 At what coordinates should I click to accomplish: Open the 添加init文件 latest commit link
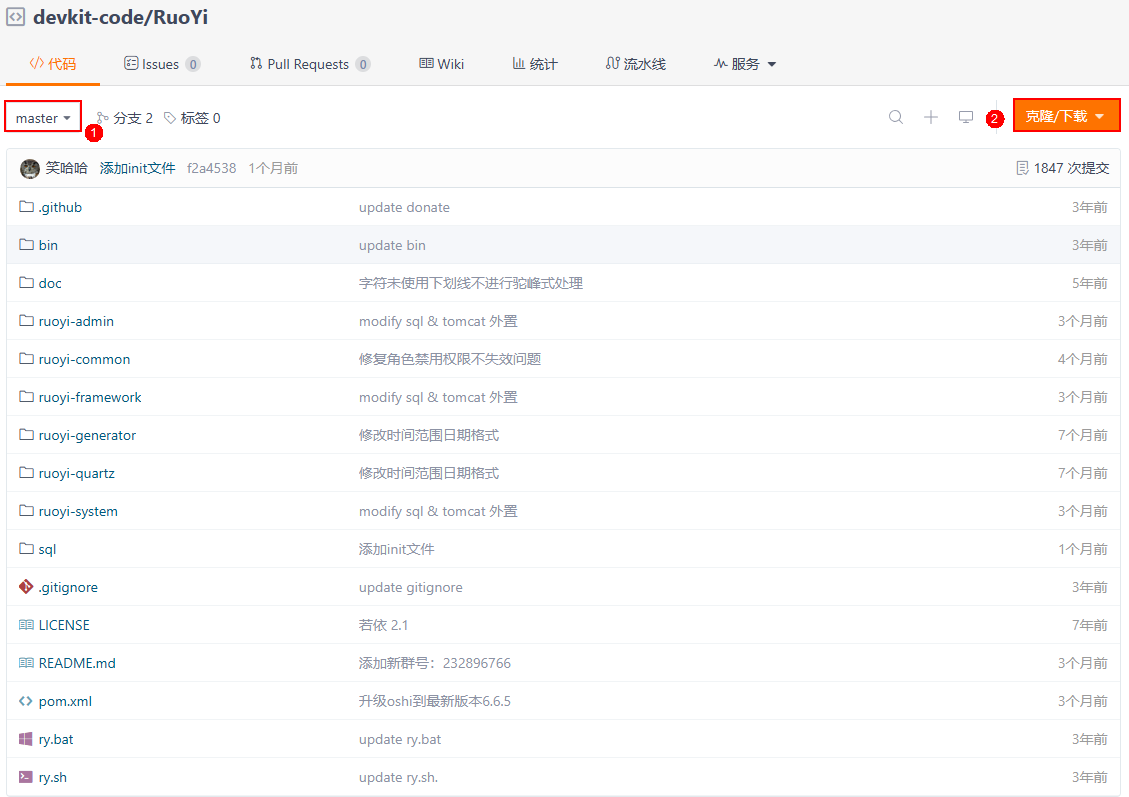[x=138, y=168]
